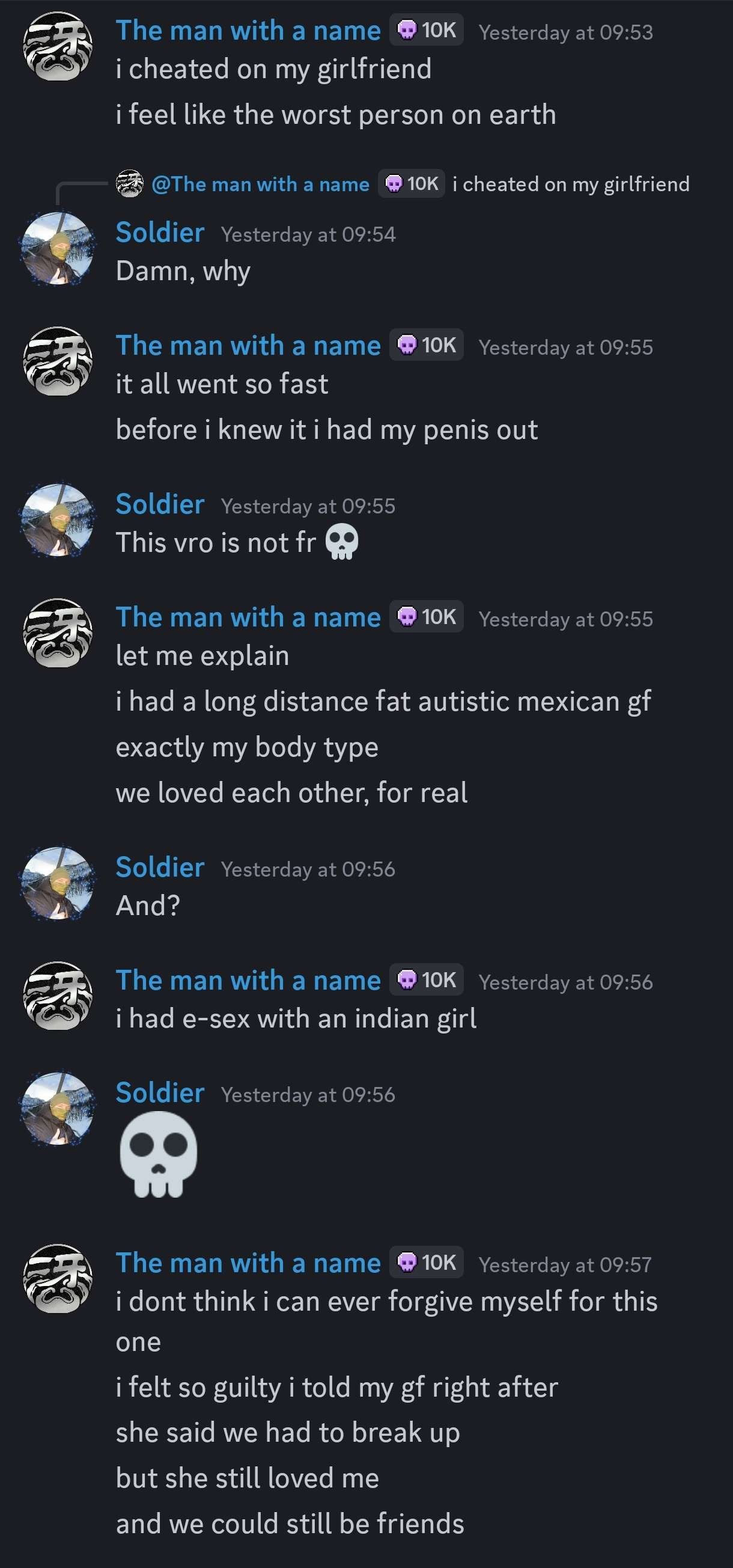Image resolution: width=733 pixels, height=1568 pixels.
Task: Click 10K tag on the e-sex message
Action: [x=427, y=980]
